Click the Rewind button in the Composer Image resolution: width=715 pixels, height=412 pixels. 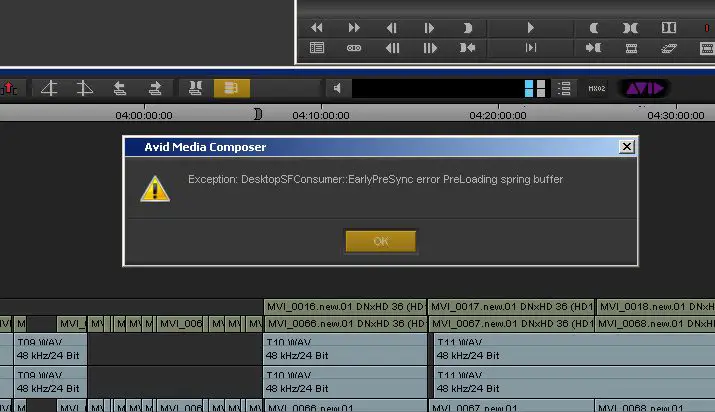click(316, 28)
